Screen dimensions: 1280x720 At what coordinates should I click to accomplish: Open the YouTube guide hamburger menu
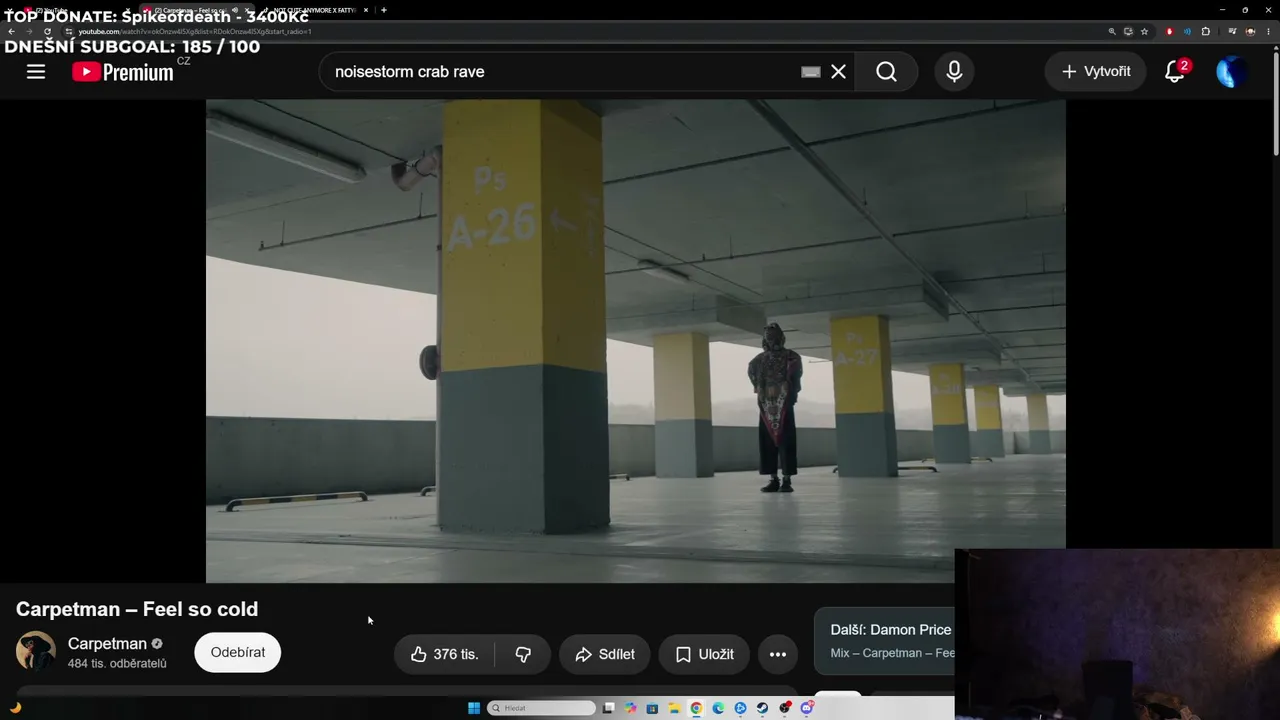pyautogui.click(x=36, y=71)
